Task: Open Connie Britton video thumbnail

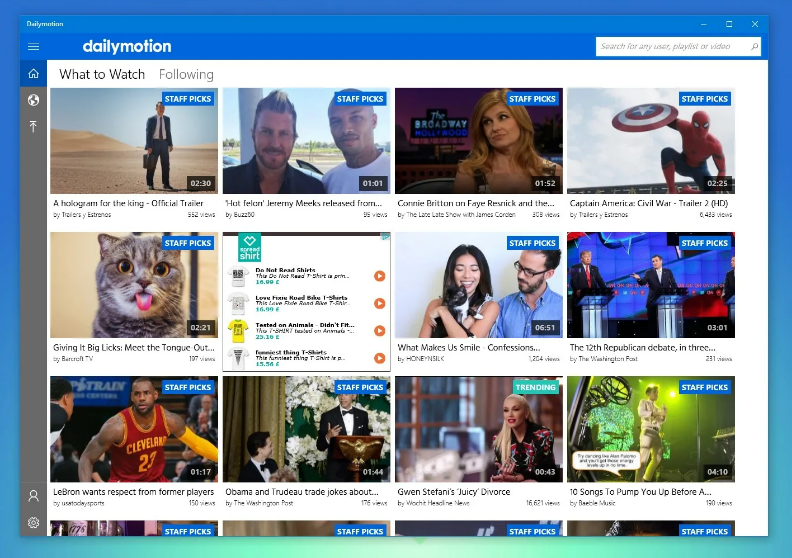Action: coord(479,141)
